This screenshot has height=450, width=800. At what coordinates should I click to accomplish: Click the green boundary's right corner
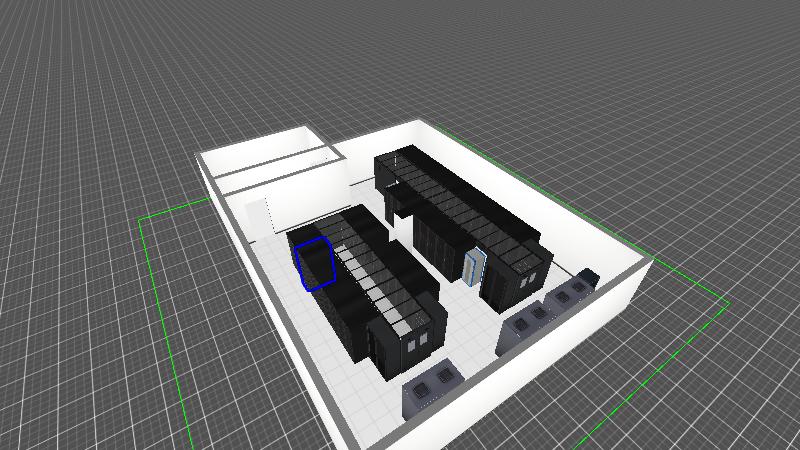click(x=728, y=303)
